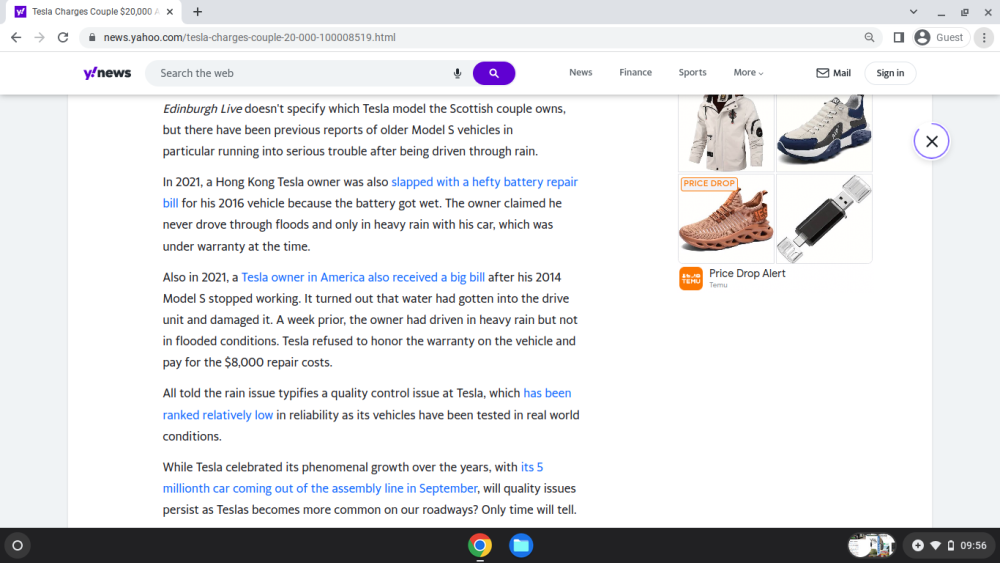Open 'slapped with a hefty battery repair' link
The width and height of the screenshot is (1000, 563).
484,182
